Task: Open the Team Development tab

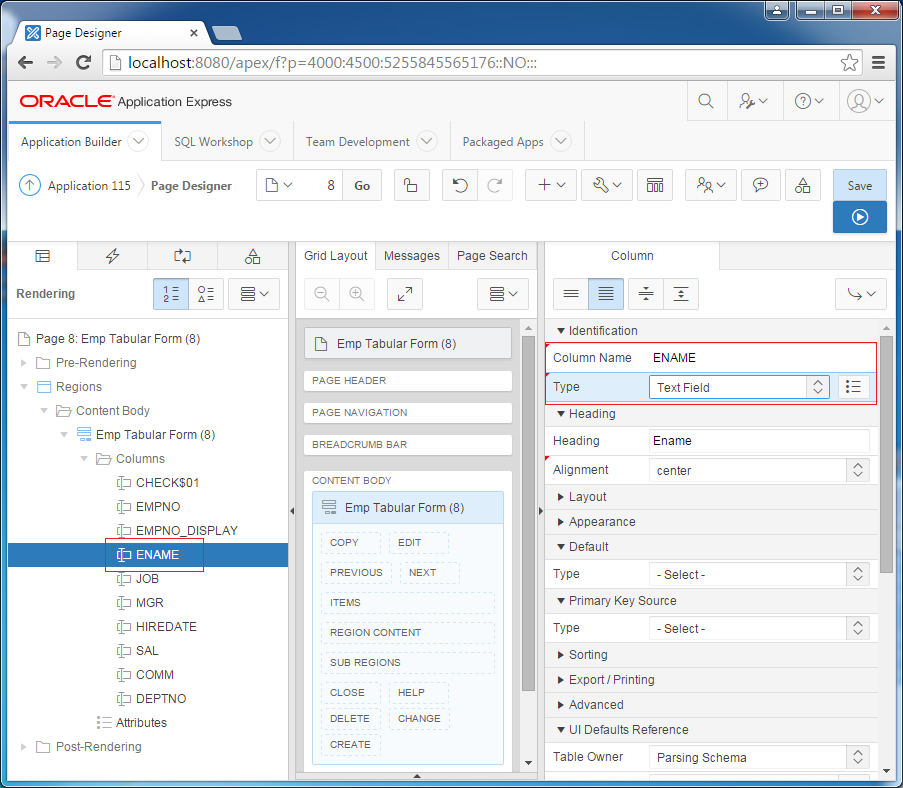Action: tap(358, 142)
